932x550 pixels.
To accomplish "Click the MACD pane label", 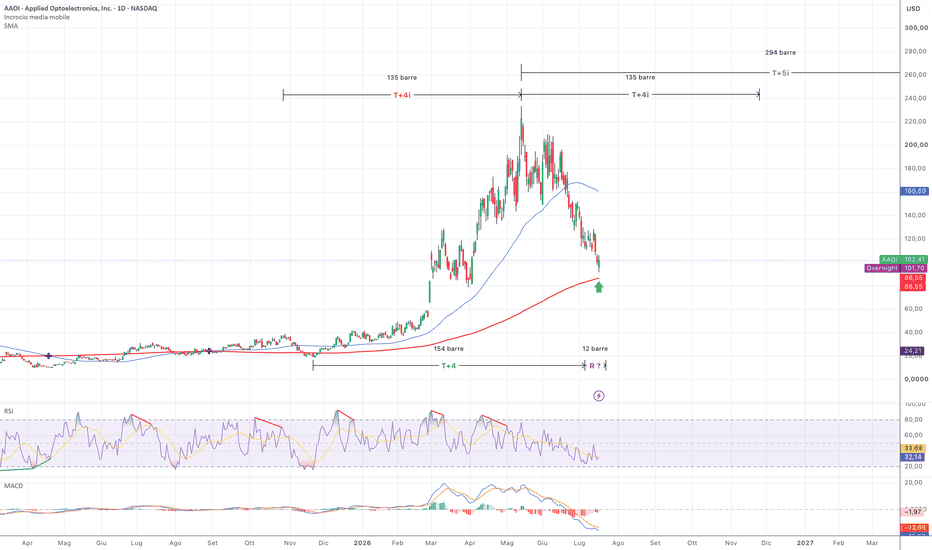I will (x=14, y=486).
